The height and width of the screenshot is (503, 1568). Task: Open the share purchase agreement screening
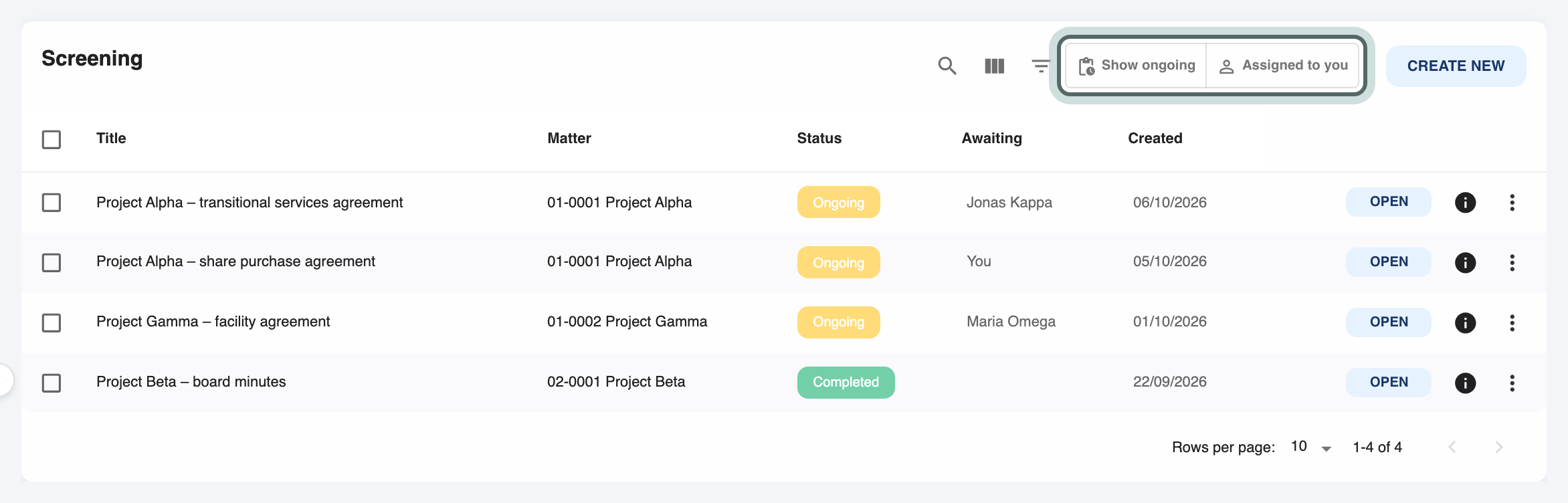[1389, 262]
